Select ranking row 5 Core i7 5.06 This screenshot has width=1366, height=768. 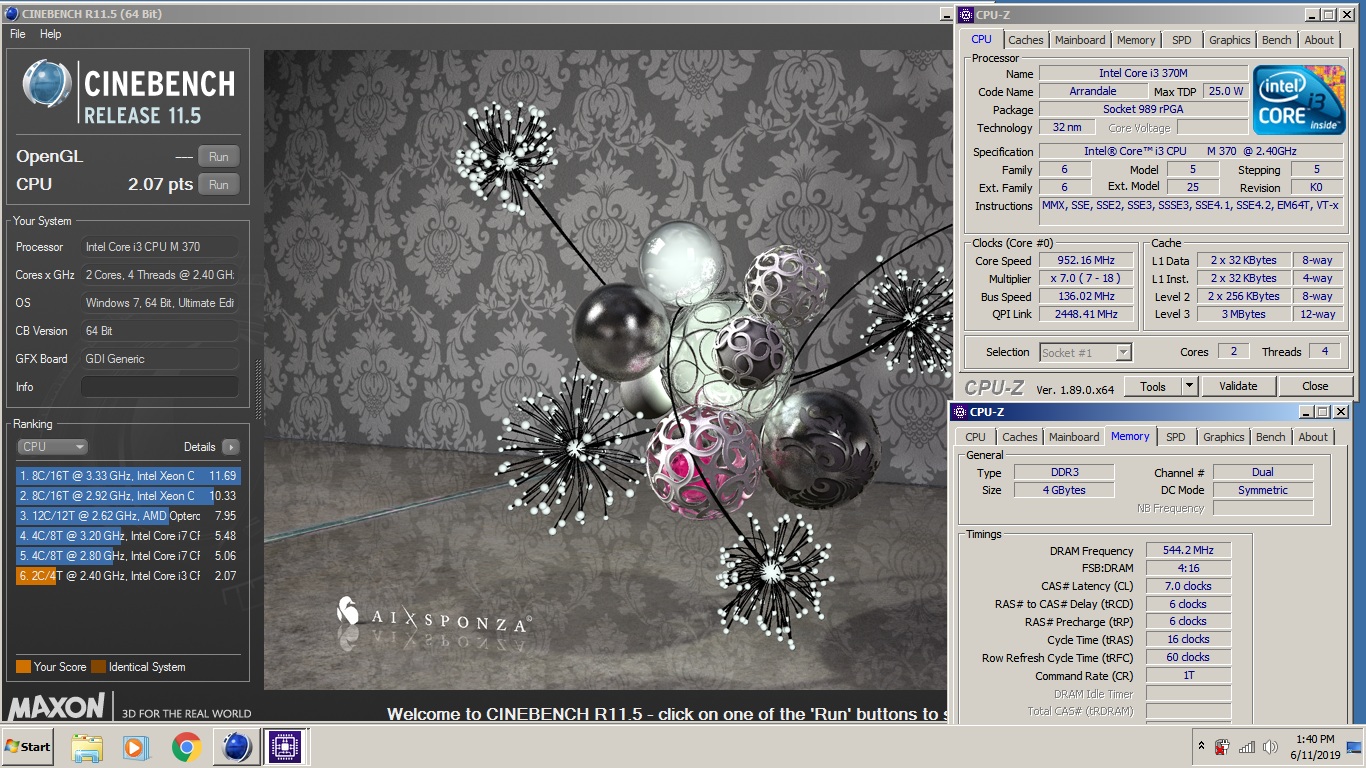coord(128,556)
